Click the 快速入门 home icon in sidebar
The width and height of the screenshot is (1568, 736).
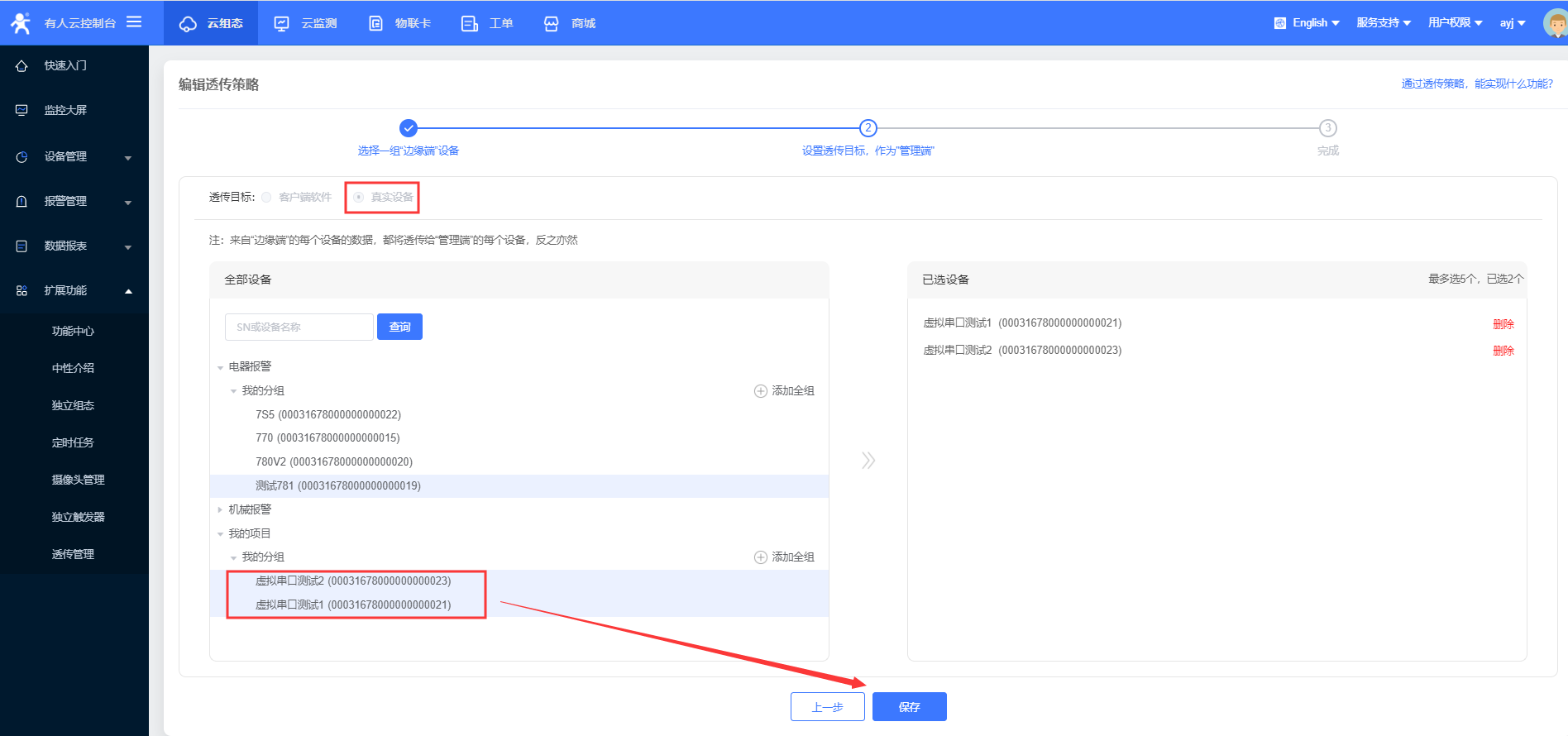click(x=22, y=65)
